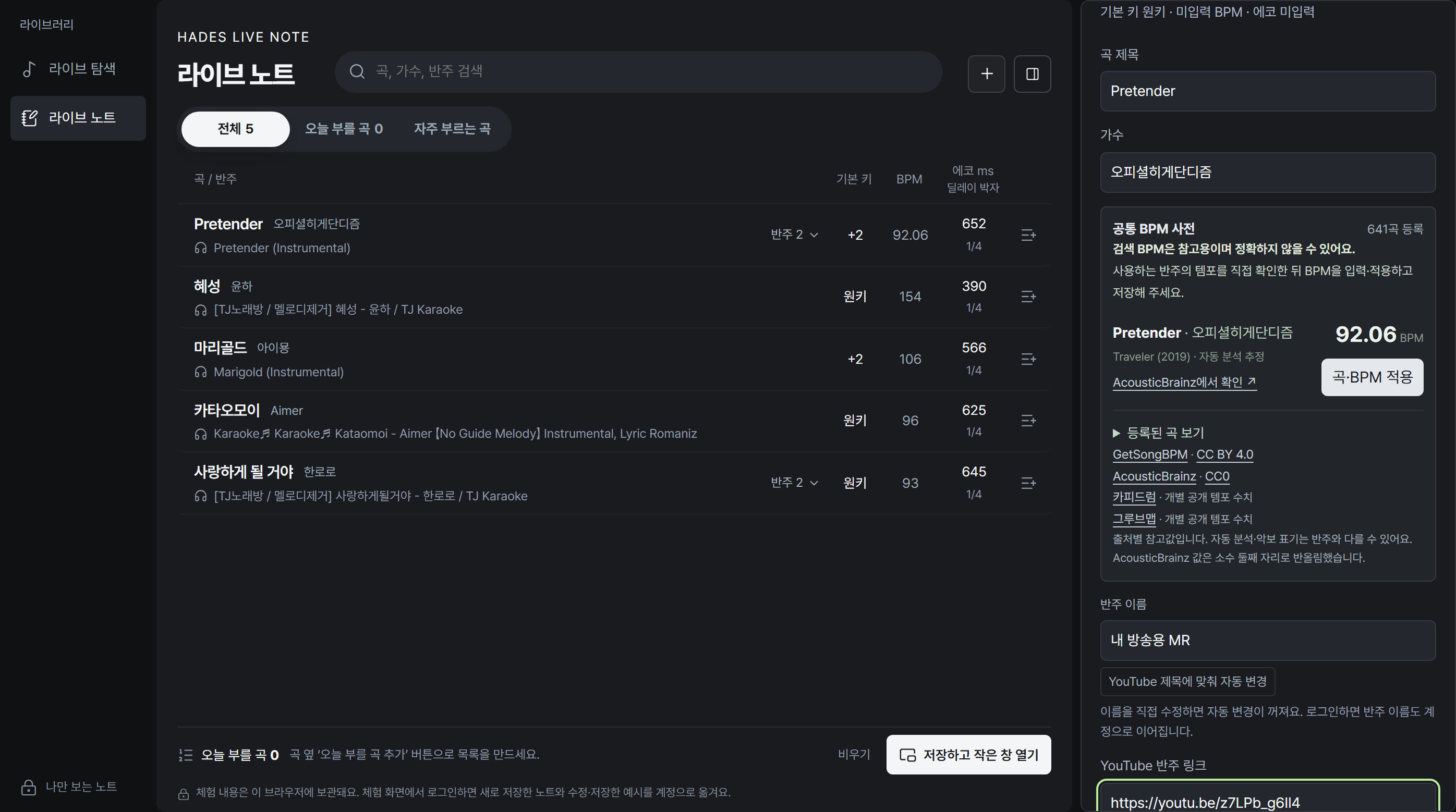Click headphone icon beside 혜성 TJ Karaoke
The height and width of the screenshot is (812, 1456).
[201, 310]
